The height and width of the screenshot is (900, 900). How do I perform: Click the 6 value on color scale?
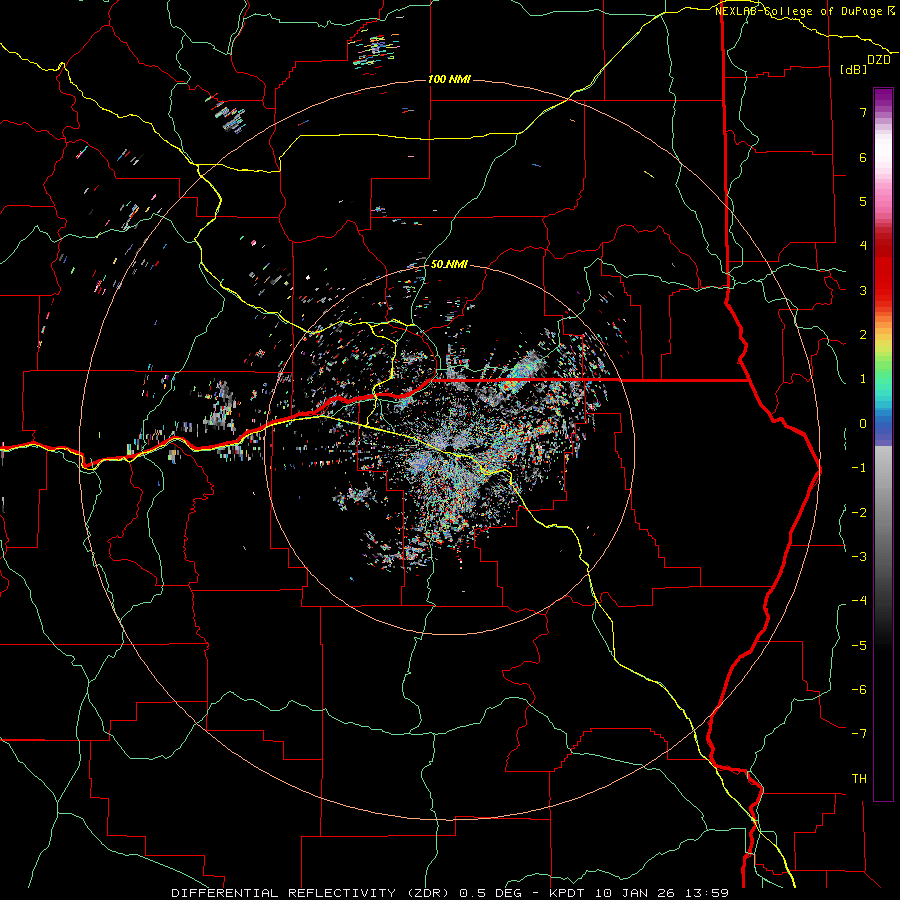863,157
